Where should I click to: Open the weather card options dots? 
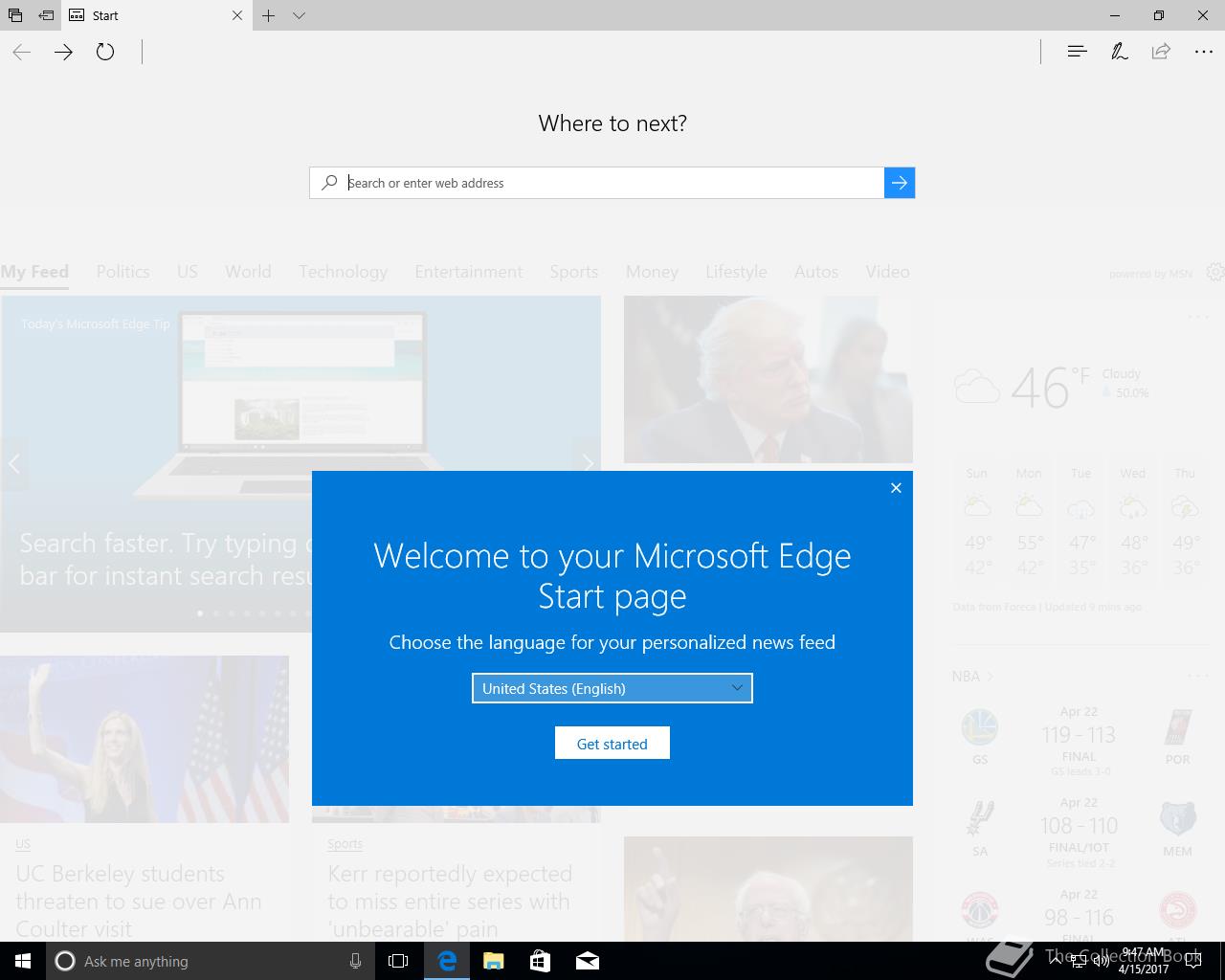pos(1198,317)
